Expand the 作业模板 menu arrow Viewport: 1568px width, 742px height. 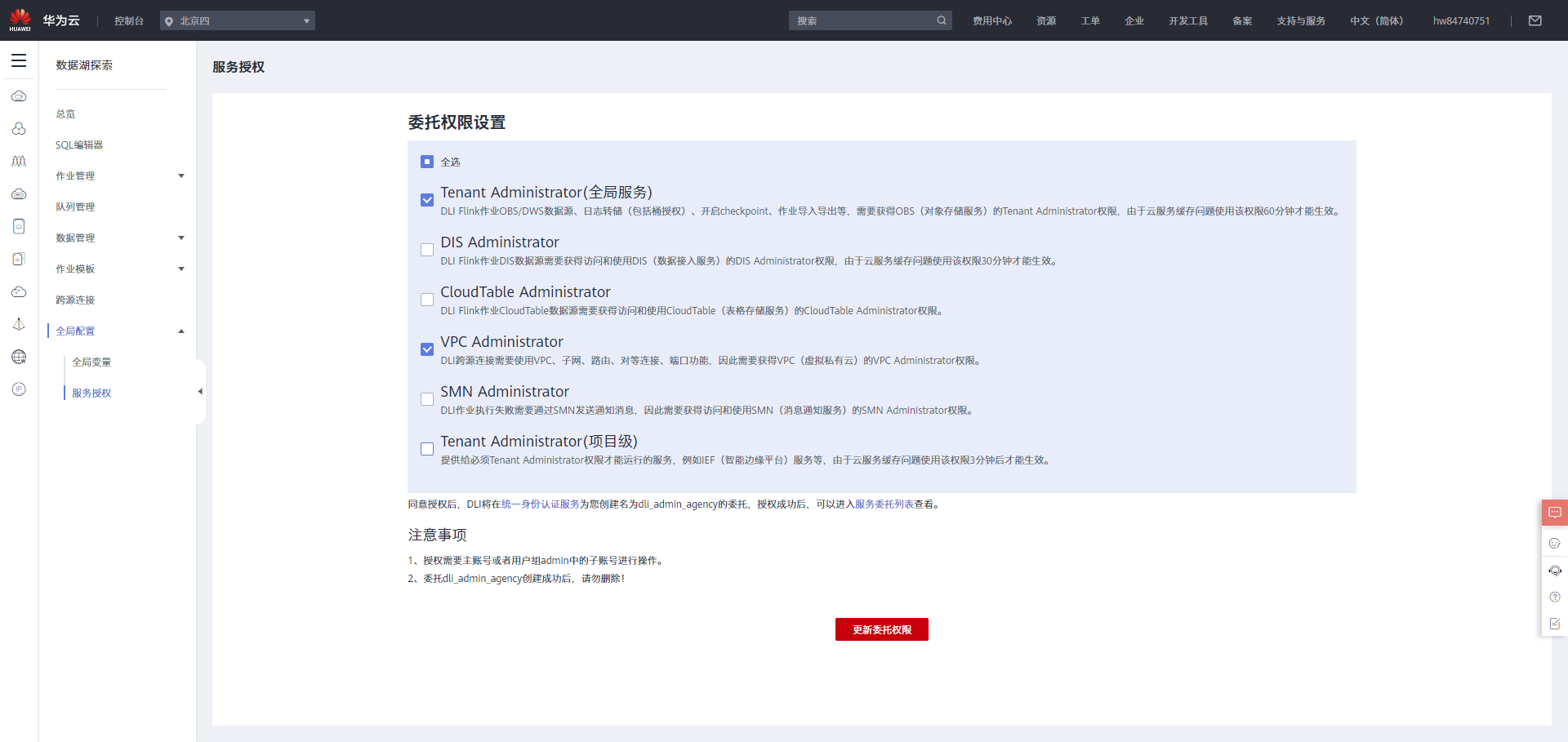(x=181, y=269)
